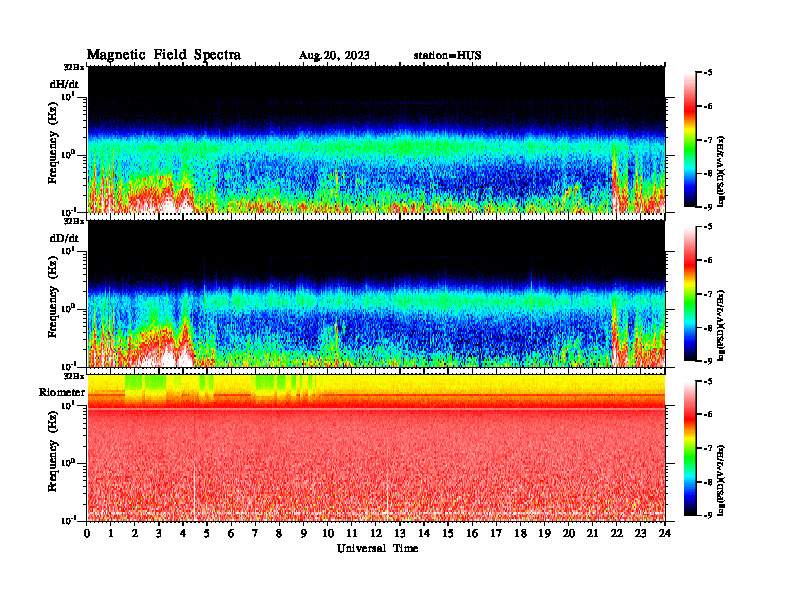This screenshot has width=792, height=612.
Task: Select the "dD/dt" panel label
Action: coord(64,238)
